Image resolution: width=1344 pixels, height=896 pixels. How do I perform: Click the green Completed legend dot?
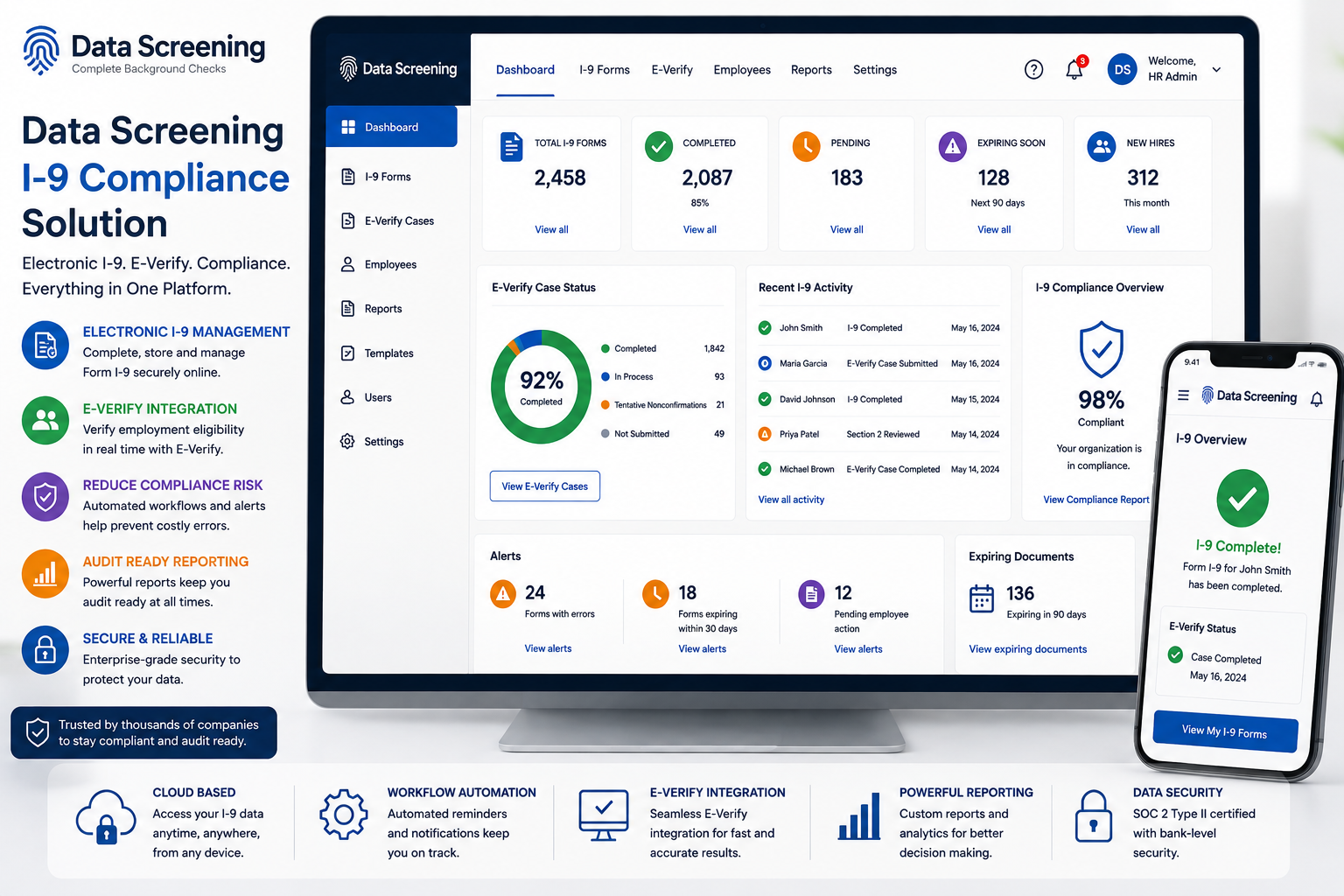(x=605, y=348)
